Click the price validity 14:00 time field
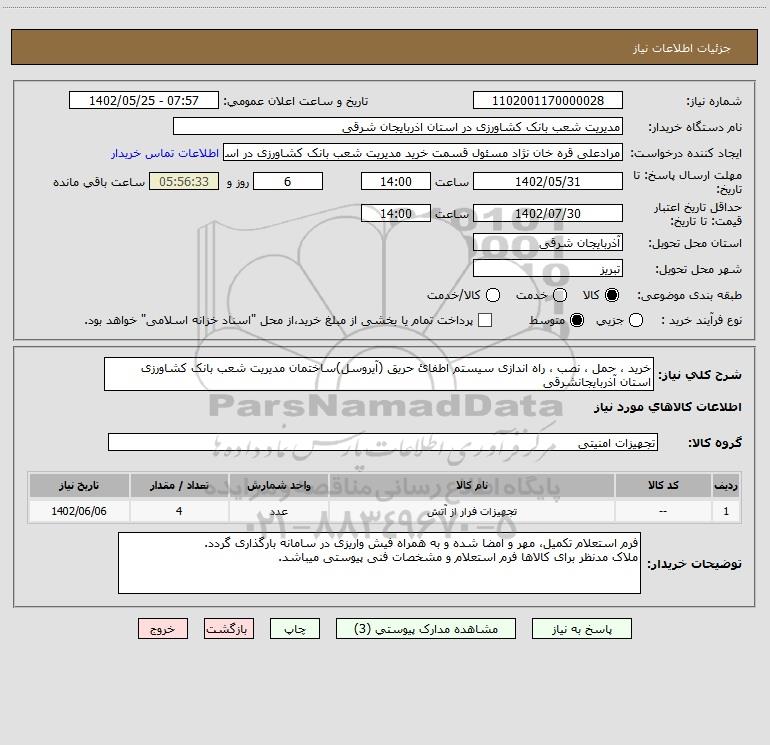The height and width of the screenshot is (745, 770). [396, 213]
